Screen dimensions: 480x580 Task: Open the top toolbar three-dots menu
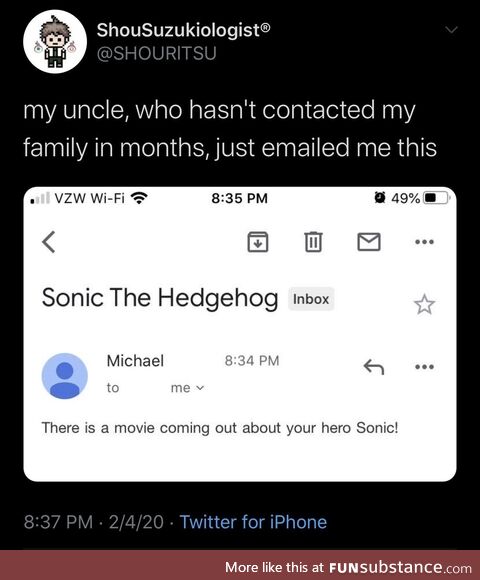pyautogui.click(x=424, y=242)
